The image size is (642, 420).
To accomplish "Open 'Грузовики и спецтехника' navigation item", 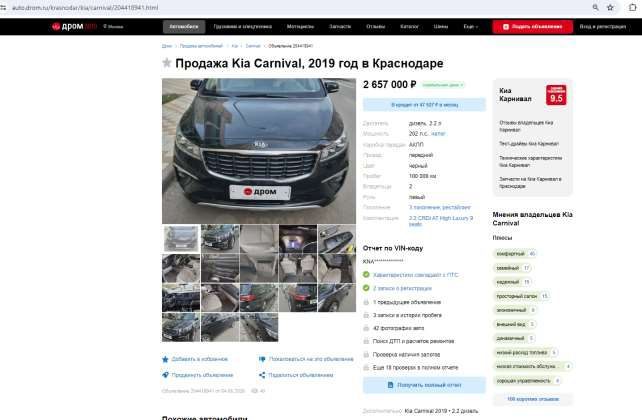I will click(x=243, y=27).
